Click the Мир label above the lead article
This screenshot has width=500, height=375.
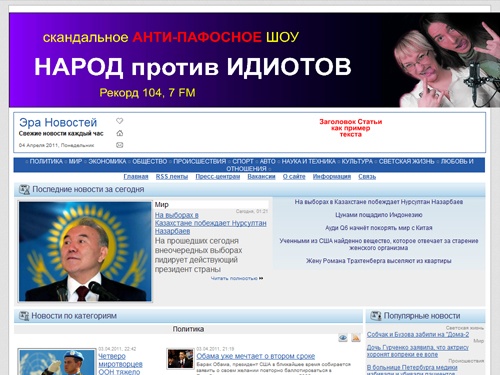click(x=162, y=205)
